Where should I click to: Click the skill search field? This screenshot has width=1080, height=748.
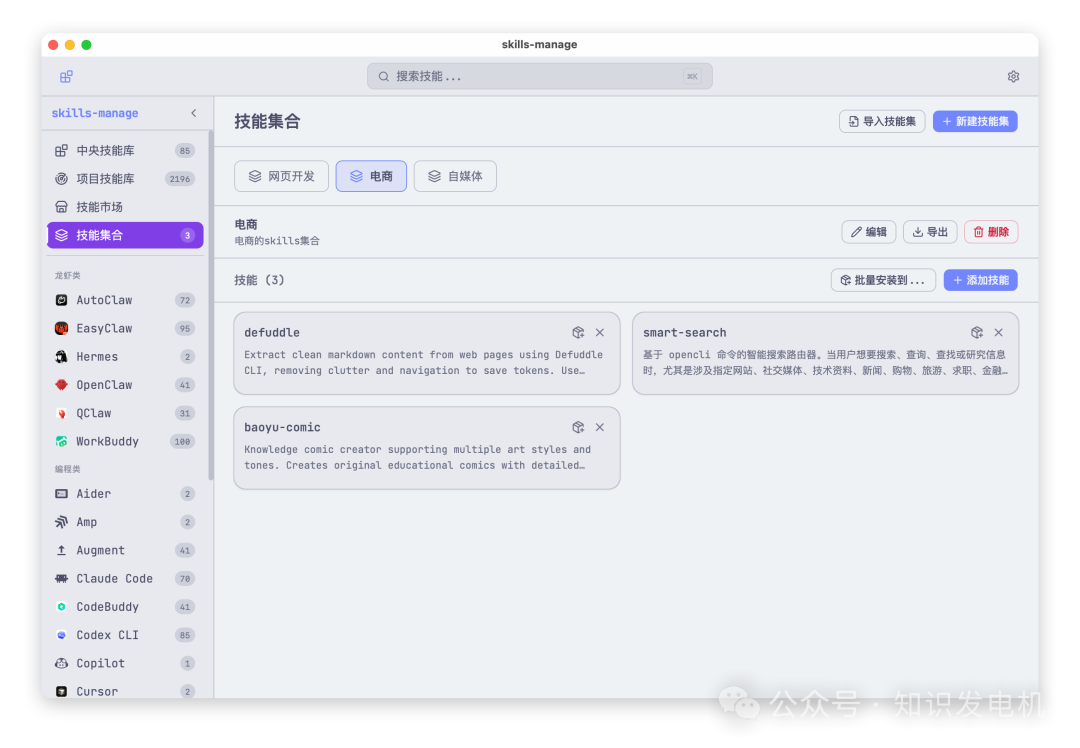[x=539, y=76]
